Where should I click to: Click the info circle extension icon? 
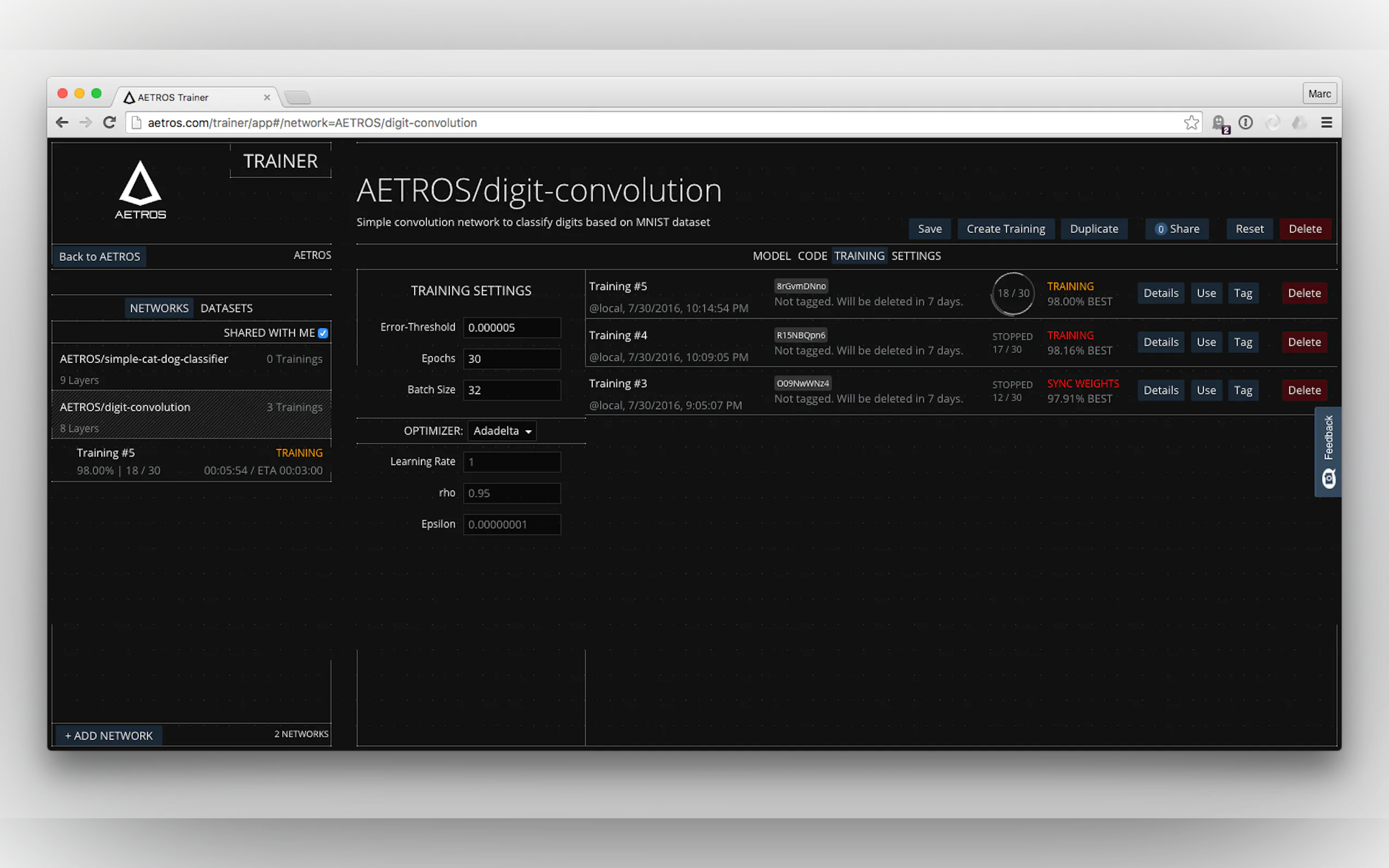[1245, 122]
